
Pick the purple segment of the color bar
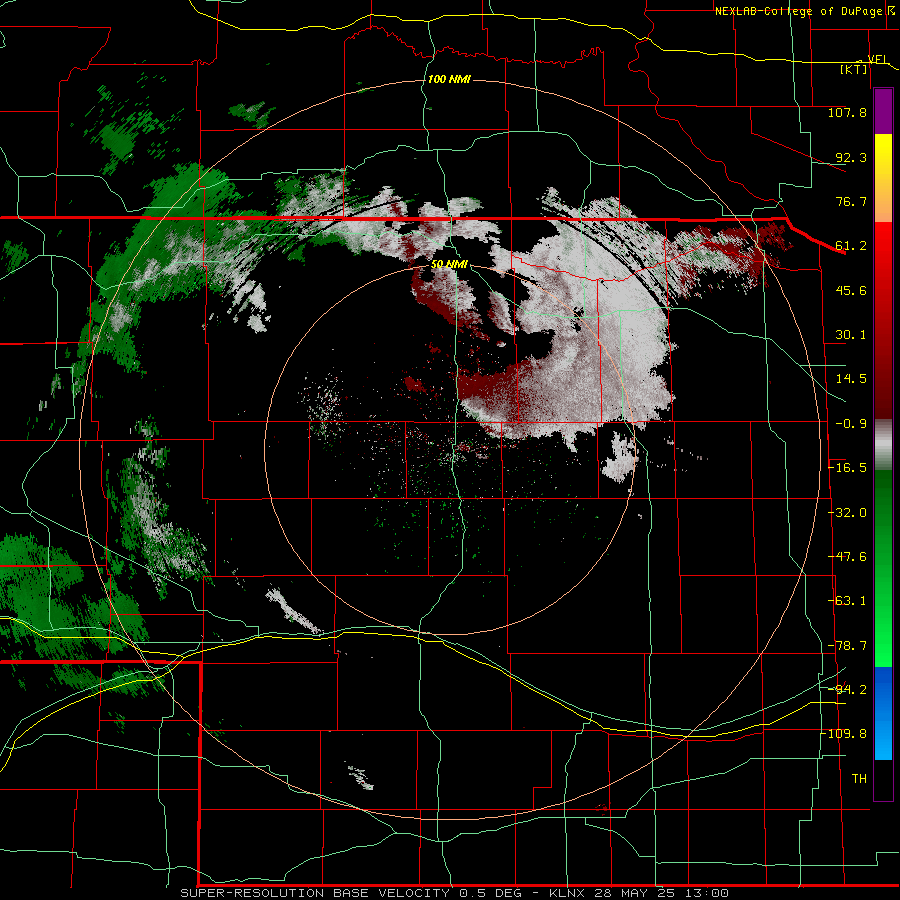pos(883,111)
